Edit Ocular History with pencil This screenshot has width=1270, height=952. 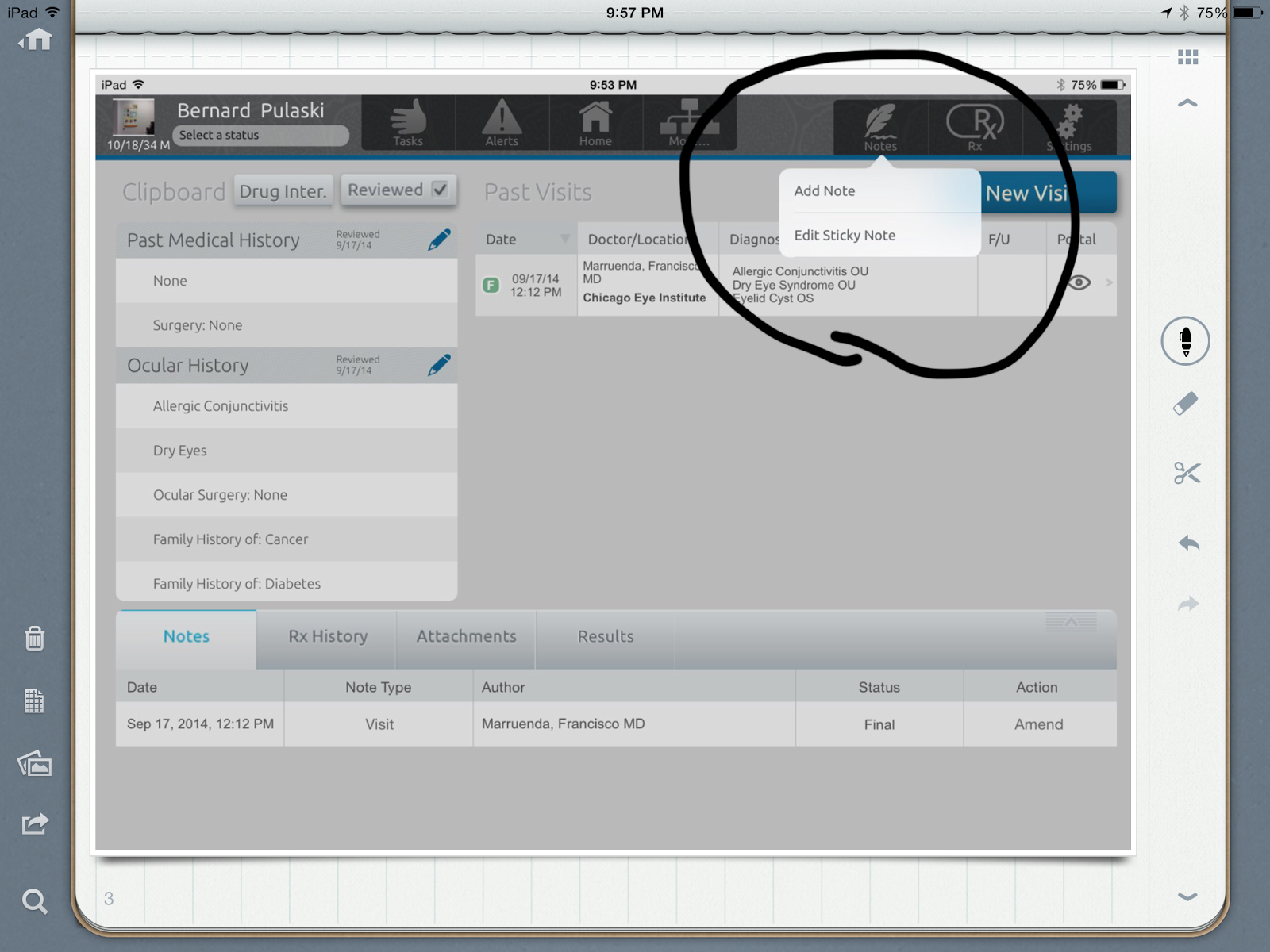coord(439,365)
